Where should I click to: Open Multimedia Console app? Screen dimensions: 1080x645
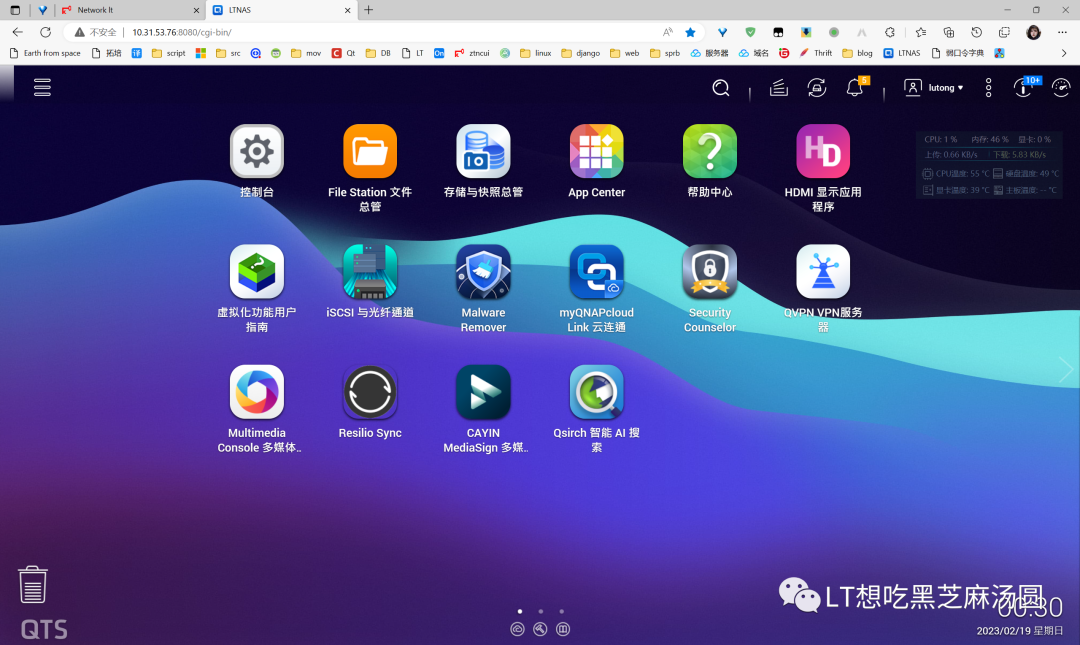tap(256, 392)
